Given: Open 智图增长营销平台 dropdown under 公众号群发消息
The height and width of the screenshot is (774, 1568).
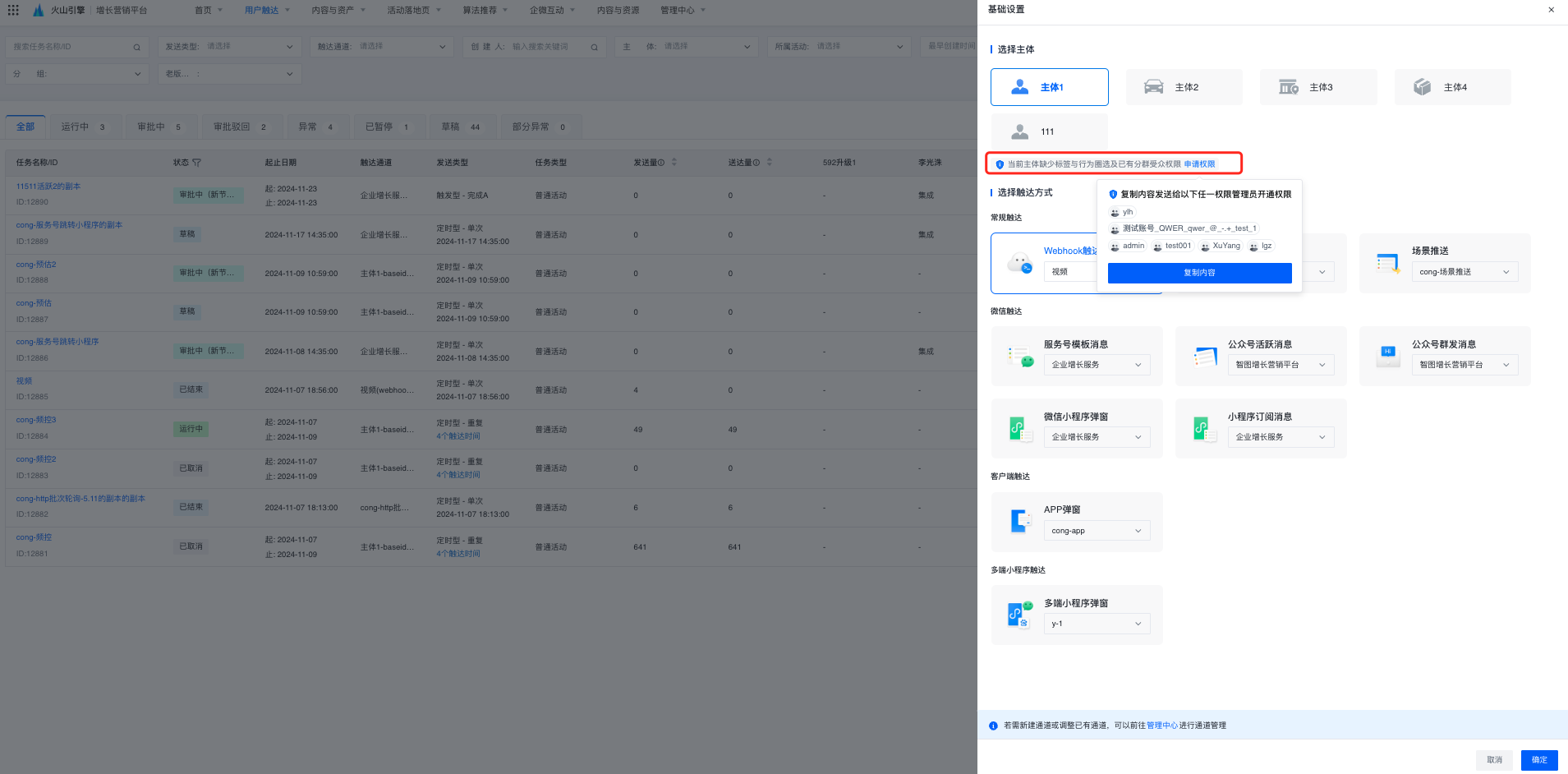Looking at the screenshot, I should coord(1465,365).
